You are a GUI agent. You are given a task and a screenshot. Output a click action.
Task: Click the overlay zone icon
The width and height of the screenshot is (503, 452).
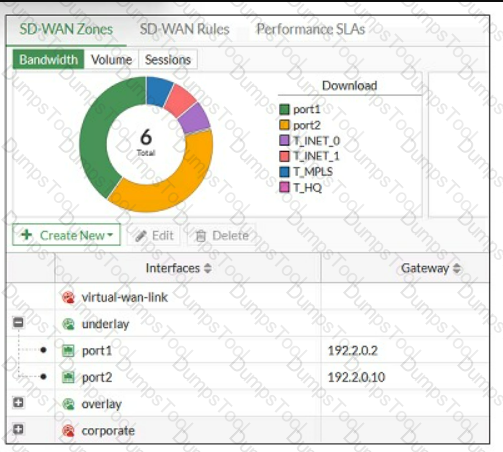68,404
